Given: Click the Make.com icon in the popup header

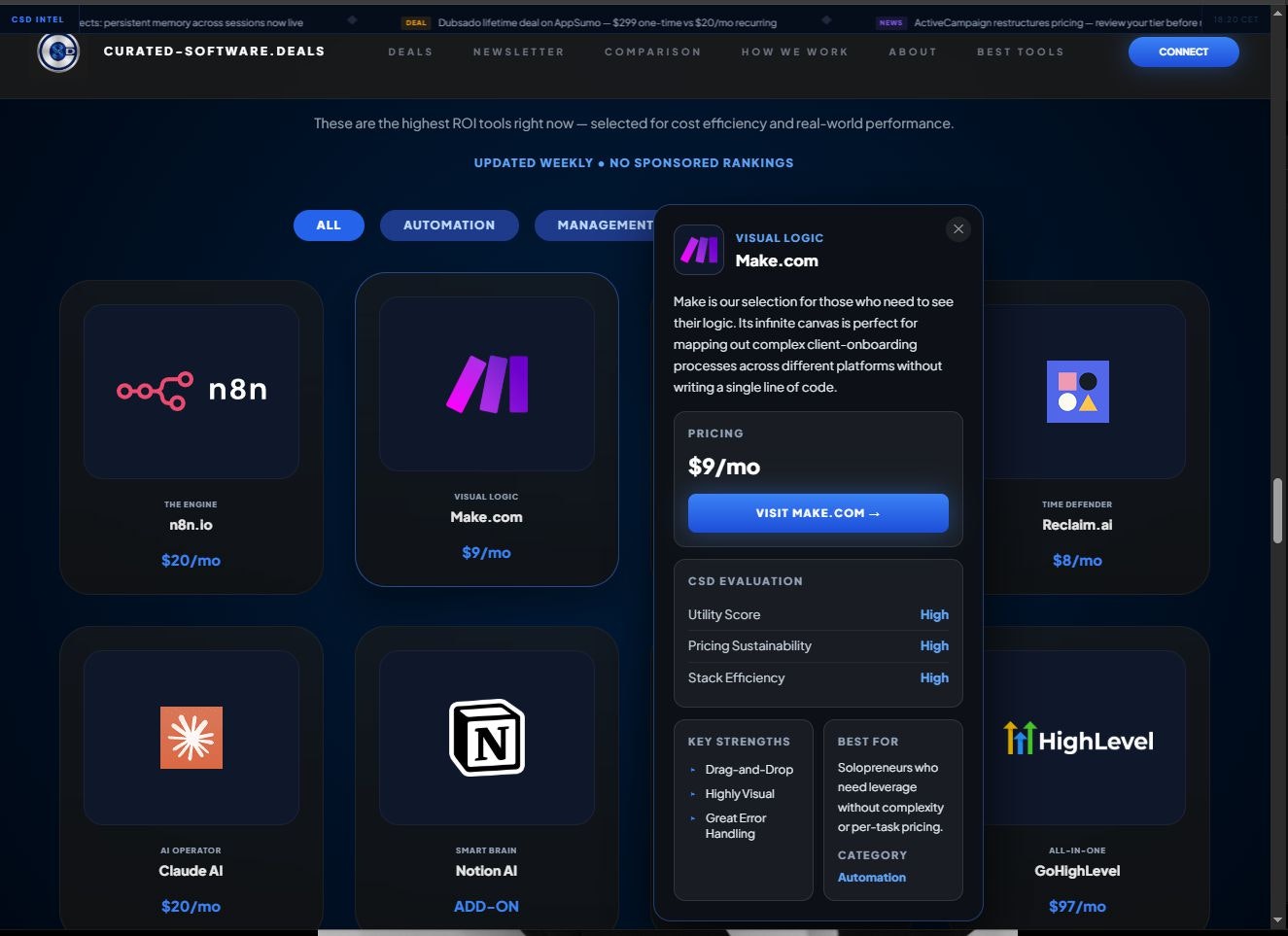Looking at the screenshot, I should tap(698, 250).
